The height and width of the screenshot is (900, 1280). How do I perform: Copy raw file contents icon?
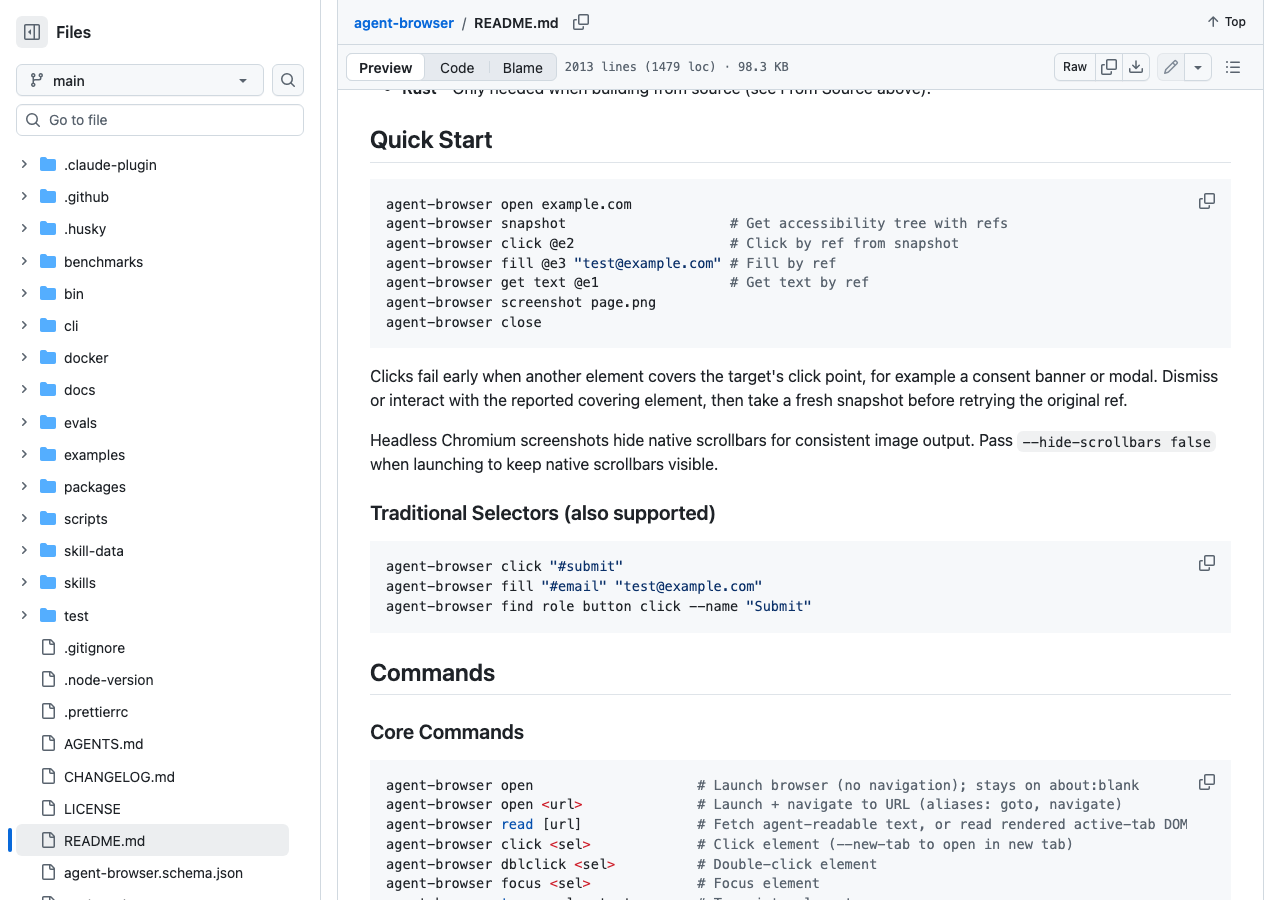point(1109,67)
